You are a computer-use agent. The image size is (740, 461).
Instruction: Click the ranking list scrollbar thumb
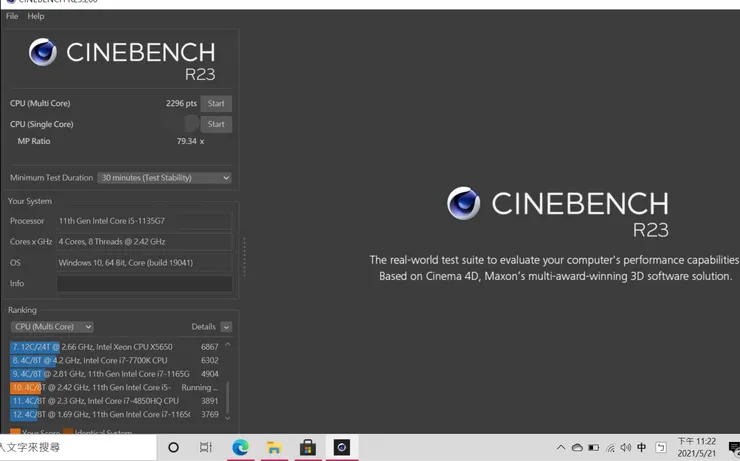click(227, 396)
